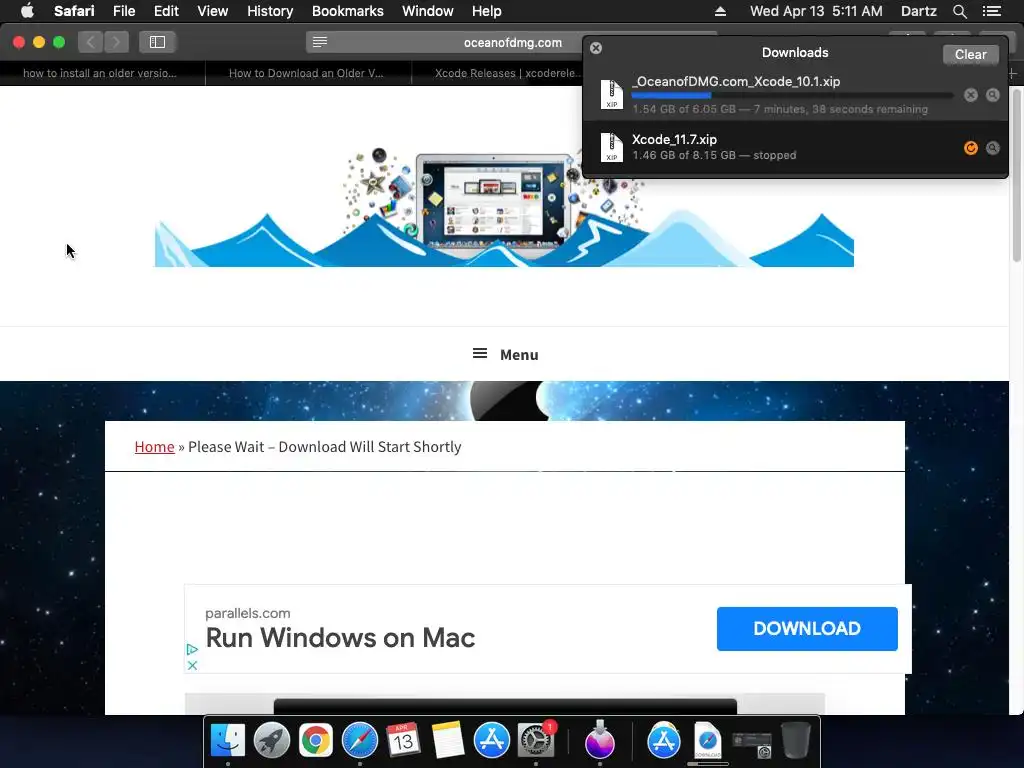Open the View menu
Image resolution: width=1024 pixels, height=768 pixels.
[212, 11]
